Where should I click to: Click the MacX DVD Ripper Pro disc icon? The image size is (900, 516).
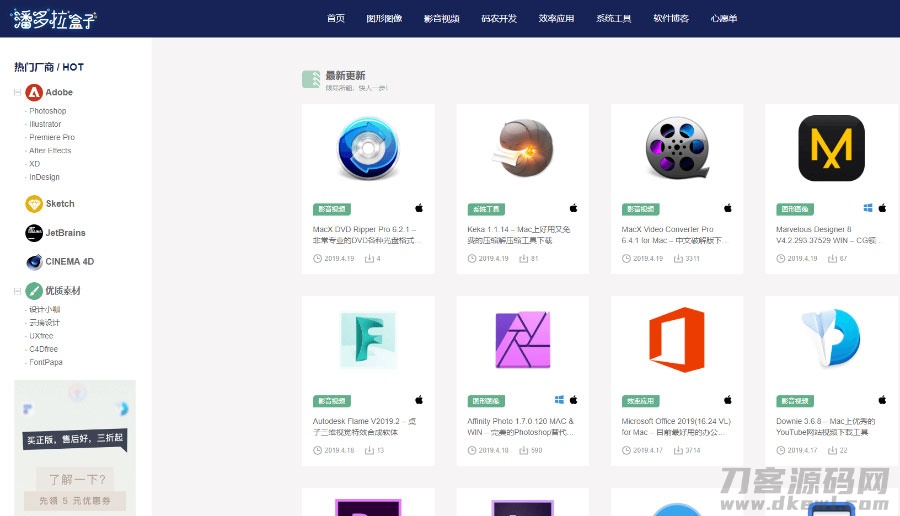point(368,148)
